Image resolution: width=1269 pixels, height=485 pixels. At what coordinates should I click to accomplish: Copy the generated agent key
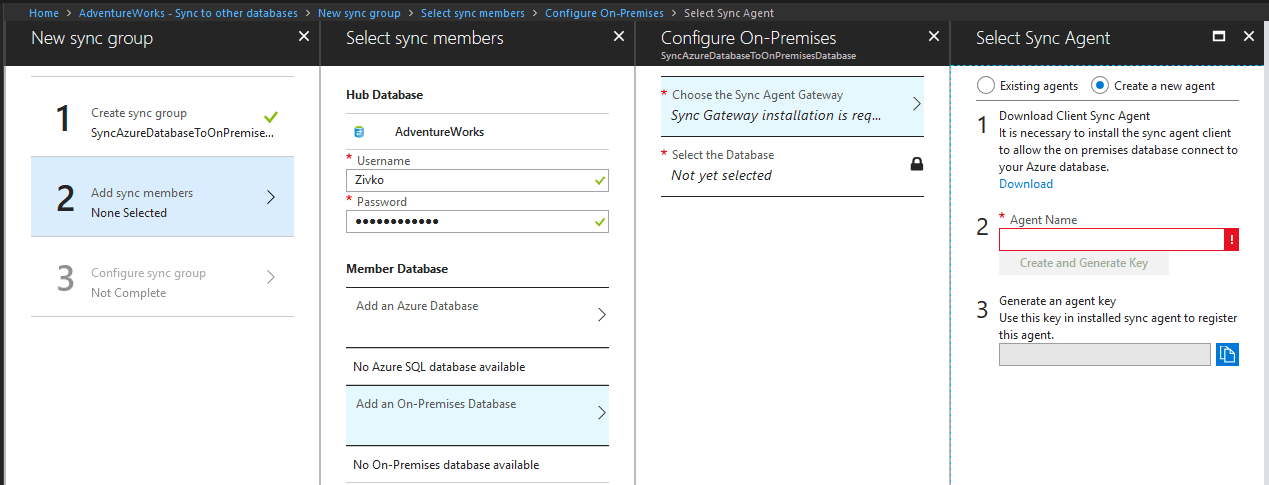(1227, 354)
